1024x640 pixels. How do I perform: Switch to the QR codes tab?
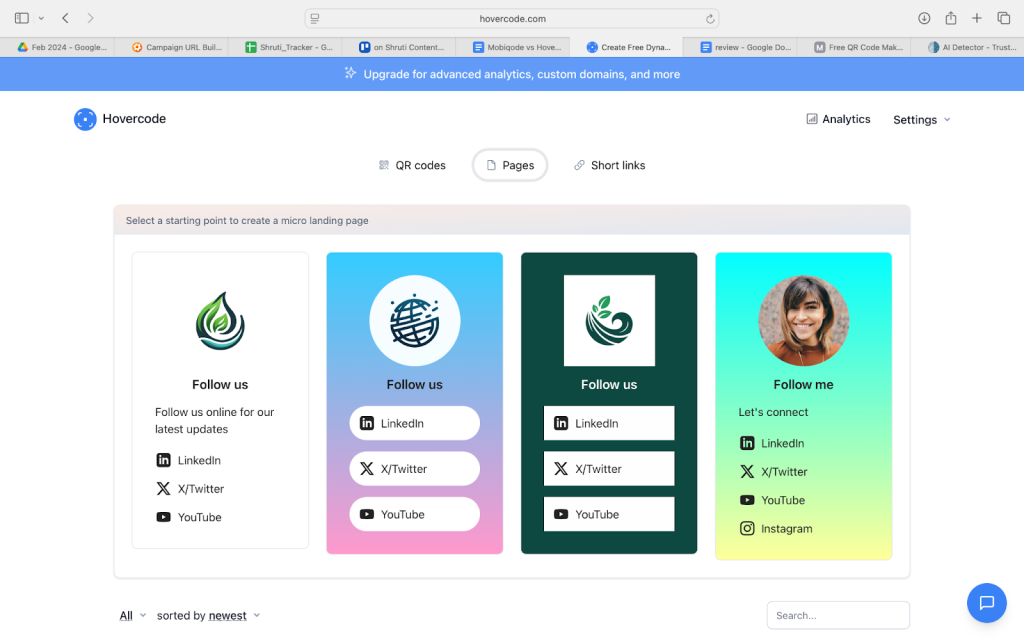click(412, 165)
